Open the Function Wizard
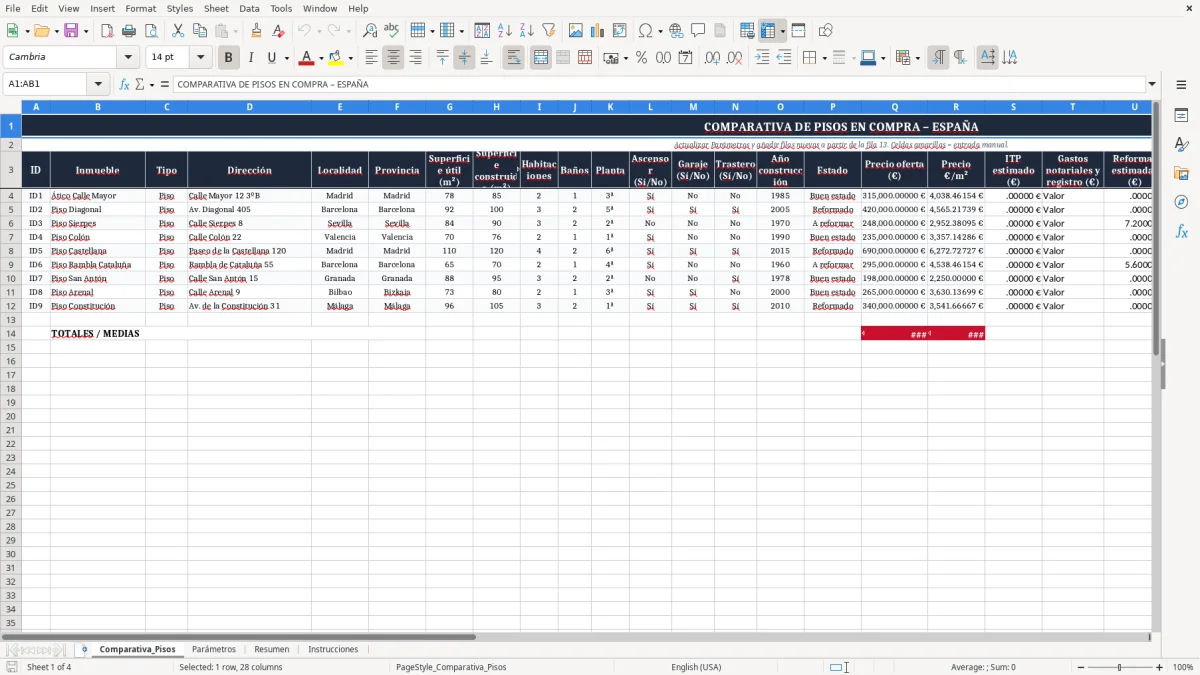1200x675 pixels. 124,84
